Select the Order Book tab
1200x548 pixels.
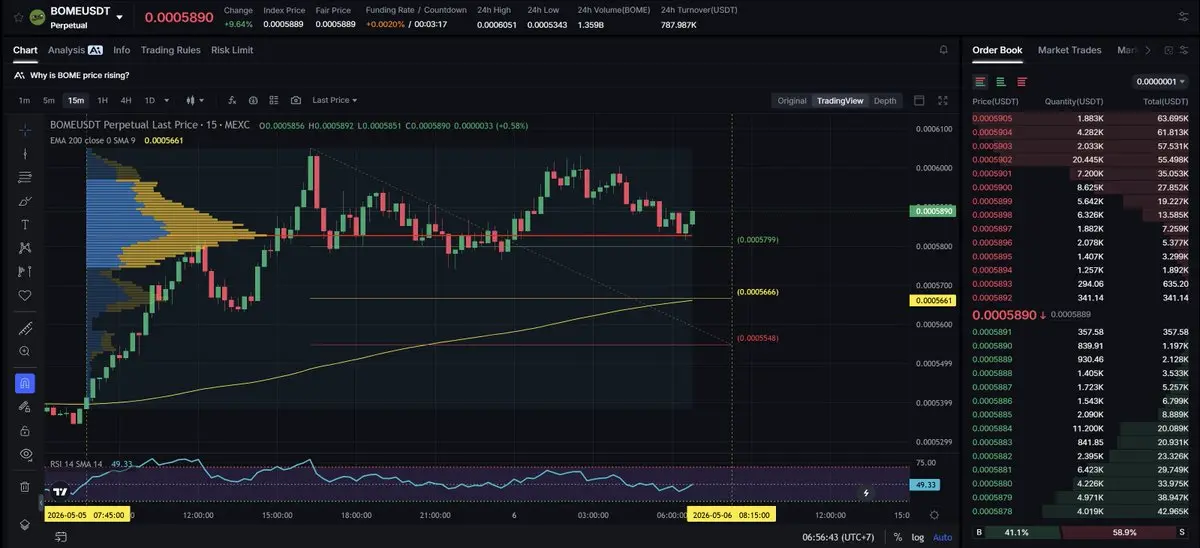click(x=997, y=50)
